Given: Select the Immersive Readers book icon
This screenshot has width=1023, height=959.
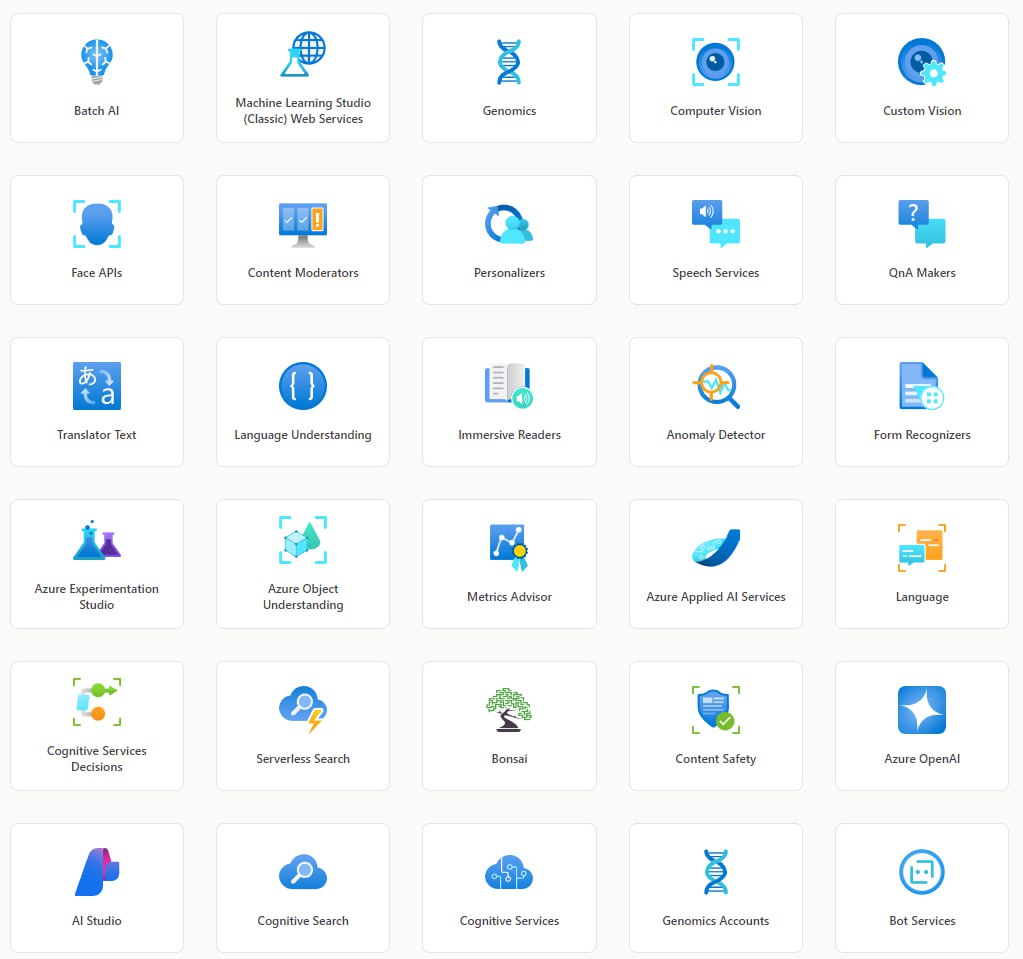Looking at the screenshot, I should click(x=509, y=386).
